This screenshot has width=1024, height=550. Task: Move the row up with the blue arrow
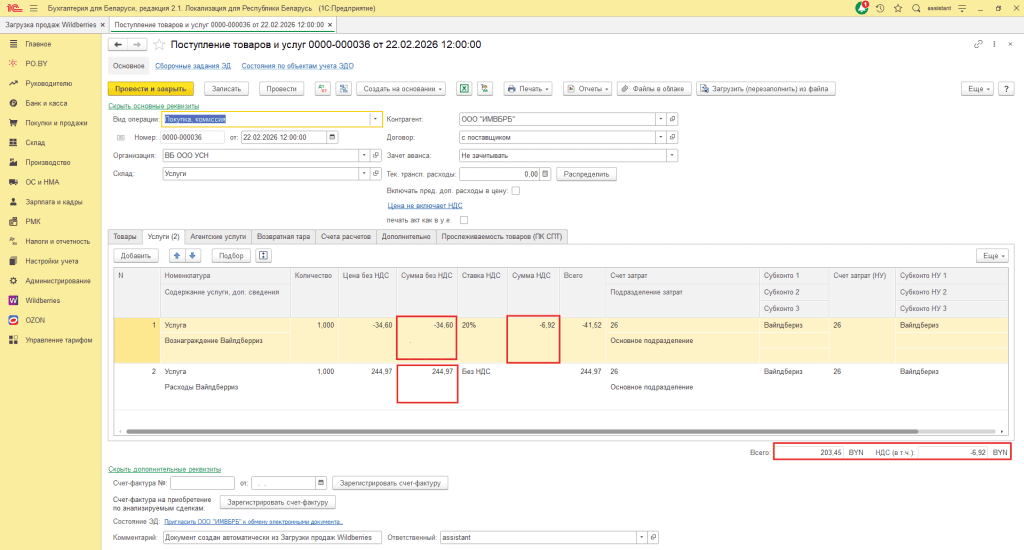177,255
